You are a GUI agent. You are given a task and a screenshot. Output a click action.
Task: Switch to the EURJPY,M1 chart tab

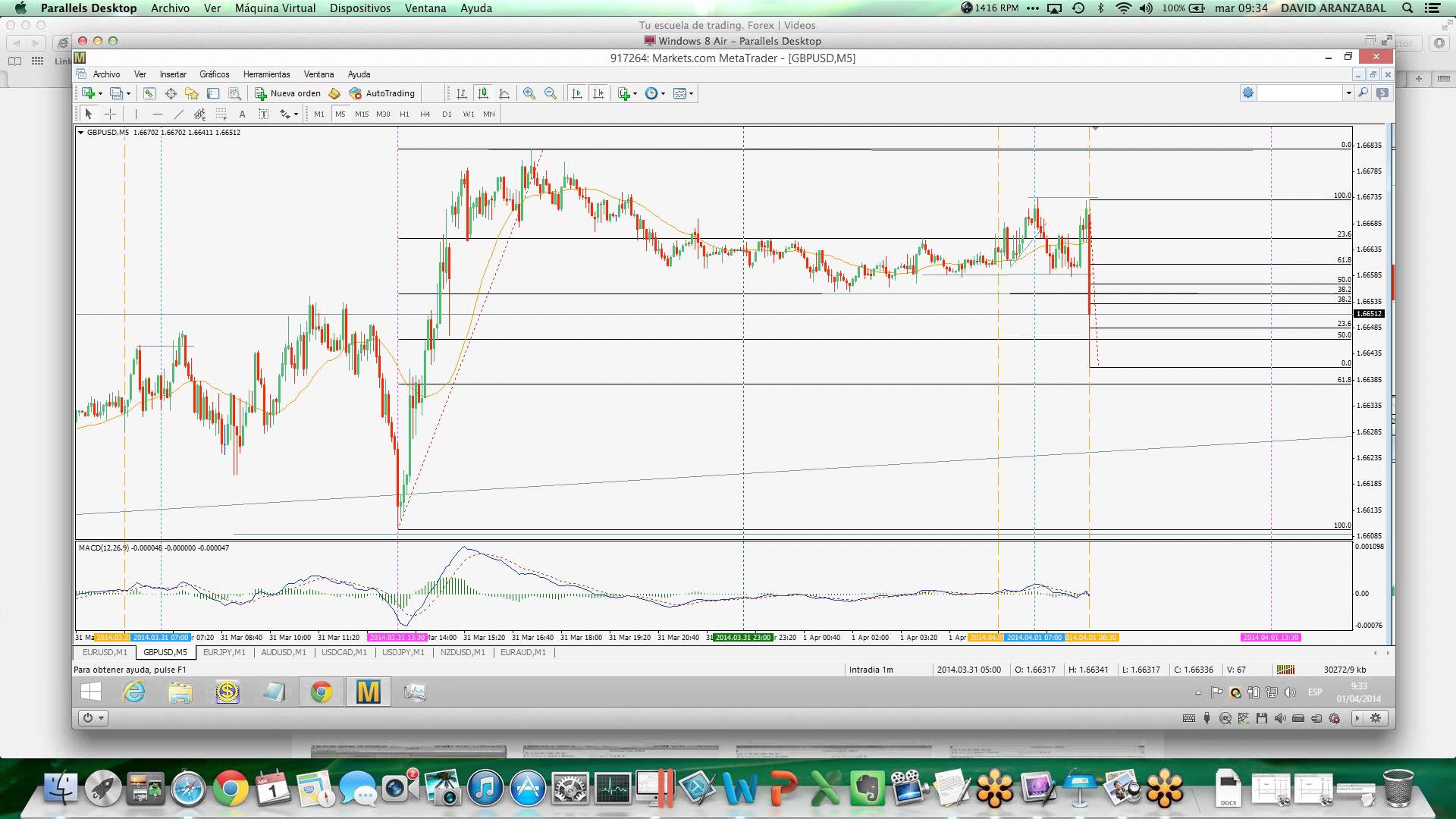click(x=224, y=652)
